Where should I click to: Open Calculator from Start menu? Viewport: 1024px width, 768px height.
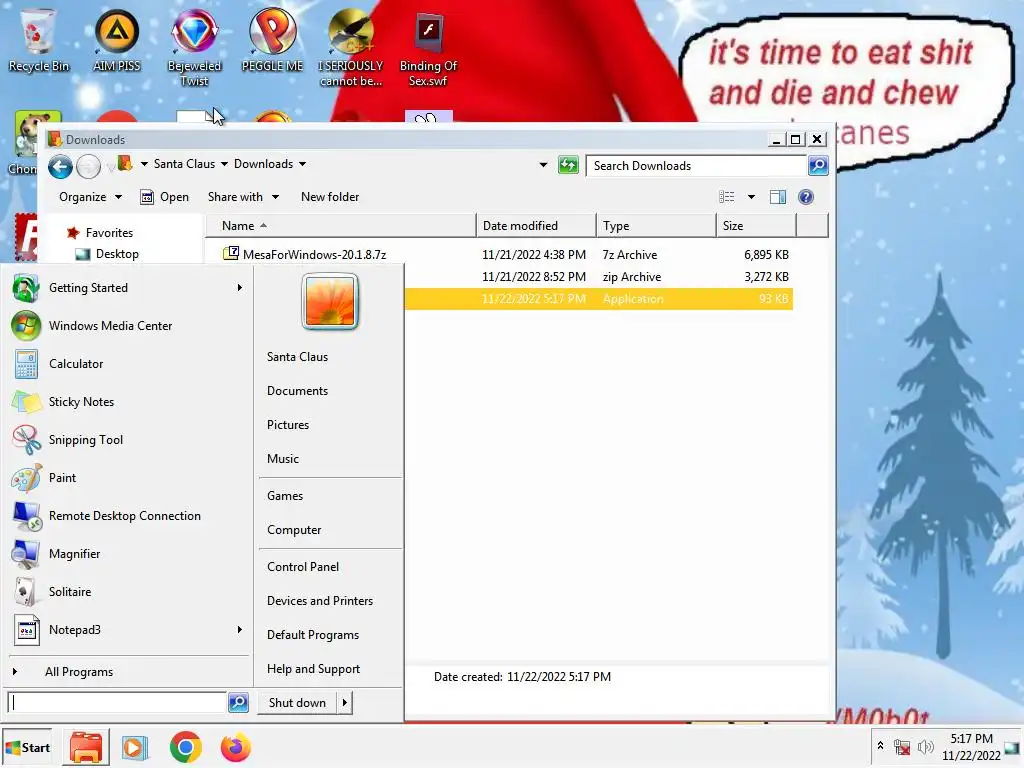(129, 364)
